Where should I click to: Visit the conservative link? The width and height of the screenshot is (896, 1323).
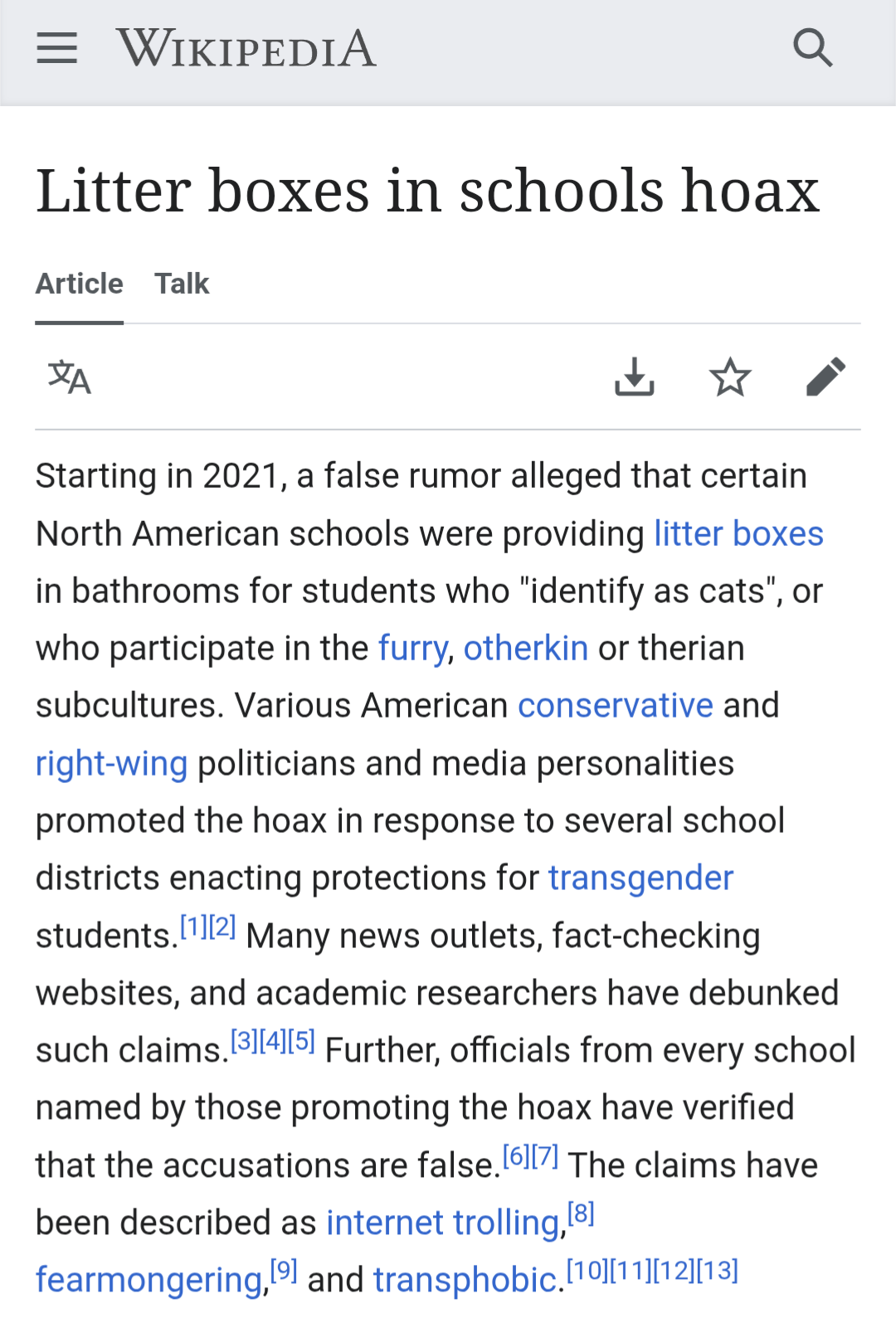click(616, 706)
